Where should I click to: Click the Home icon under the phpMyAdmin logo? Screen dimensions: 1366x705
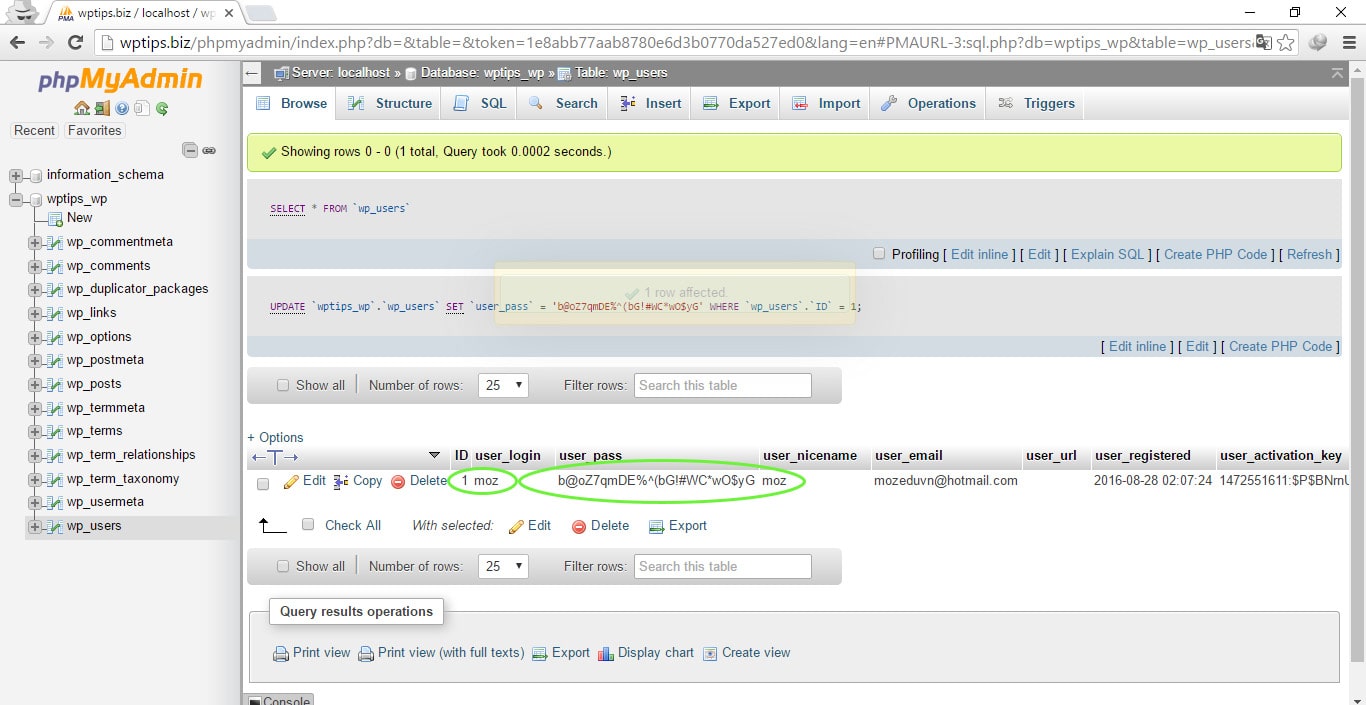tap(82, 109)
